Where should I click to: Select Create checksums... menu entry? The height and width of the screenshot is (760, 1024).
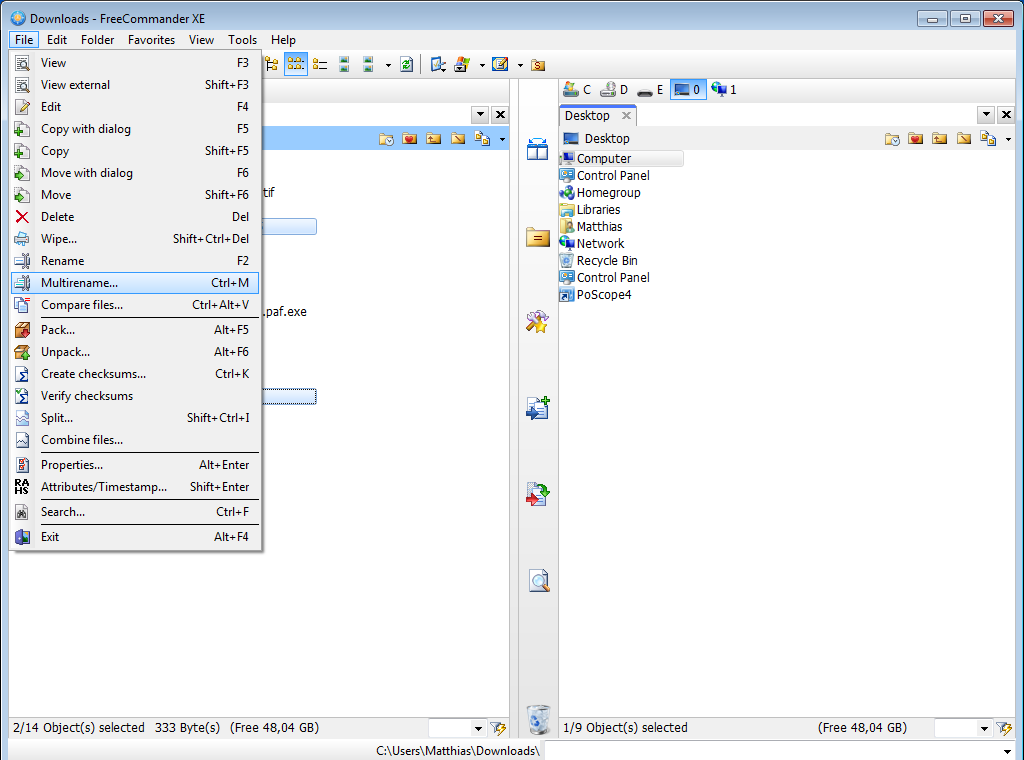[x=135, y=374]
